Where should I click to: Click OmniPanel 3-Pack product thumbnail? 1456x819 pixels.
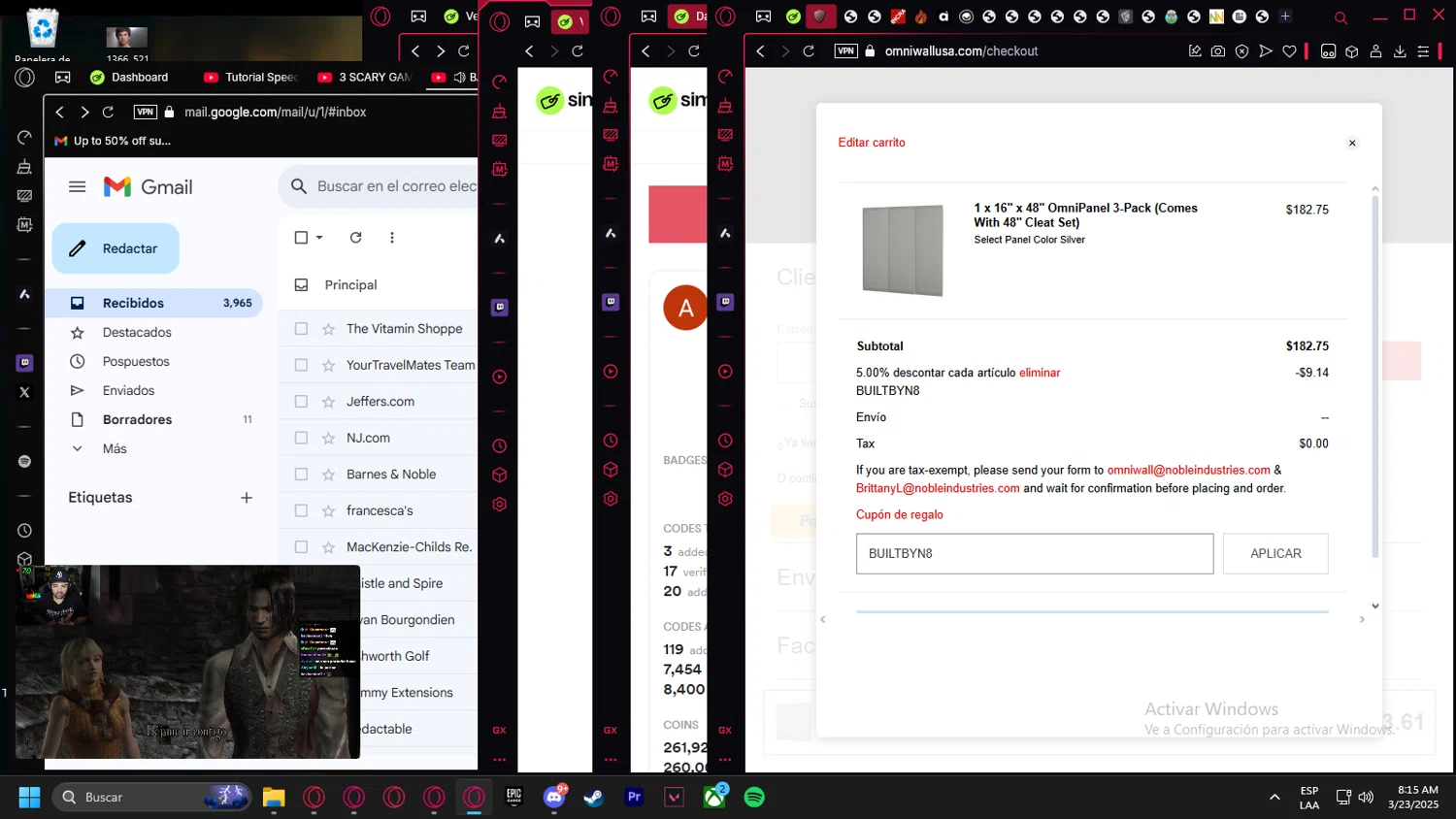[x=903, y=249]
